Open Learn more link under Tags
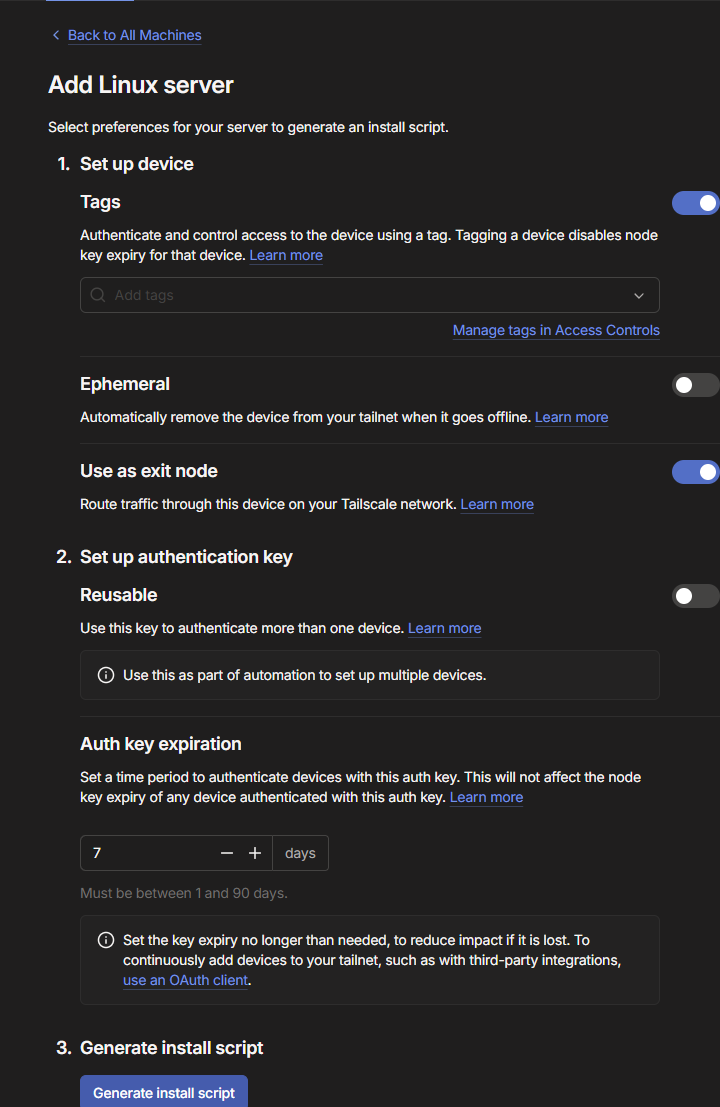The height and width of the screenshot is (1107, 720). 286,256
